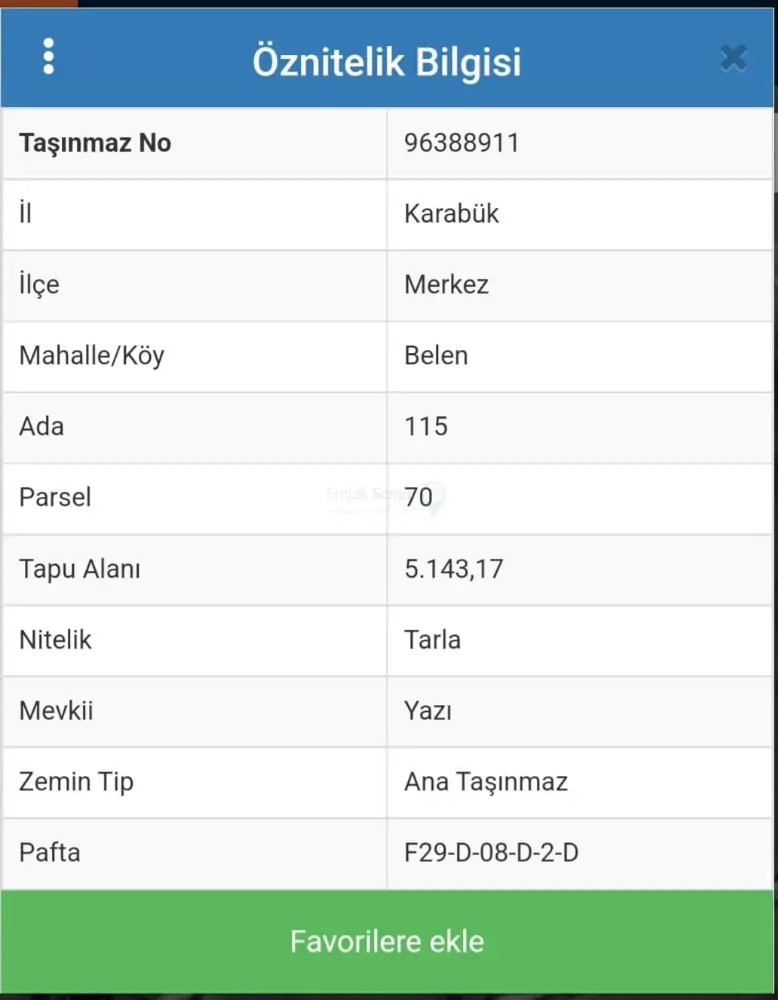This screenshot has height=1000, width=778.
Task: Click the Öznitelik Bilgisi header title
Action: [387, 61]
